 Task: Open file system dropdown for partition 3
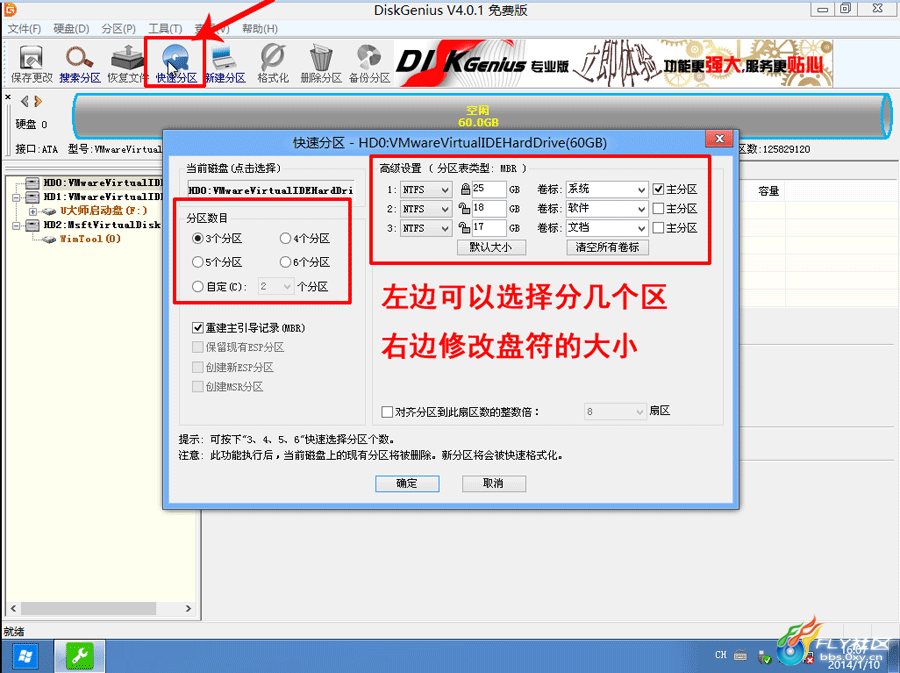click(426, 228)
